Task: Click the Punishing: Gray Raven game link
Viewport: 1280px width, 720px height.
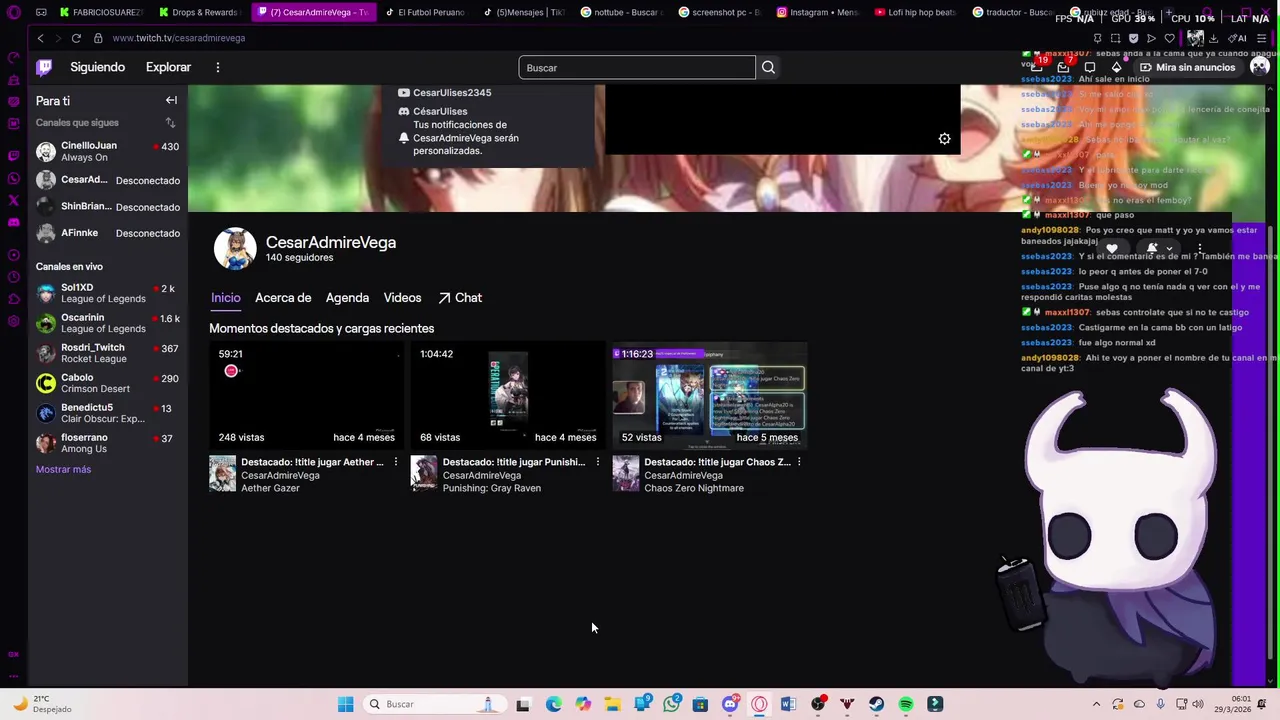Action: [x=491, y=488]
